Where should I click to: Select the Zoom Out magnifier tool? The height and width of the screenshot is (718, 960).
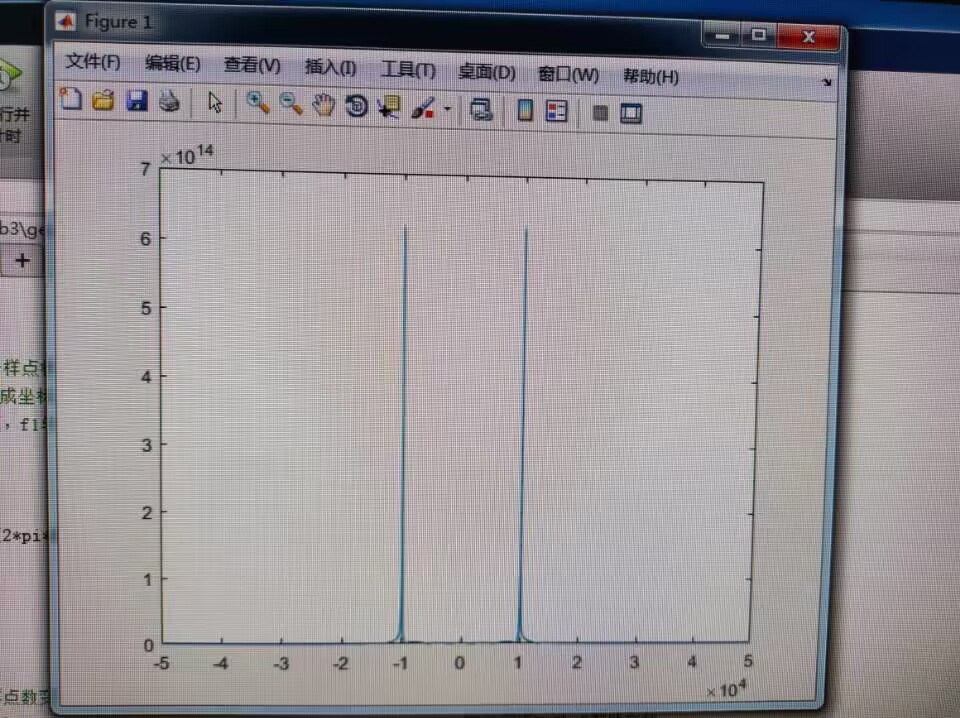291,104
